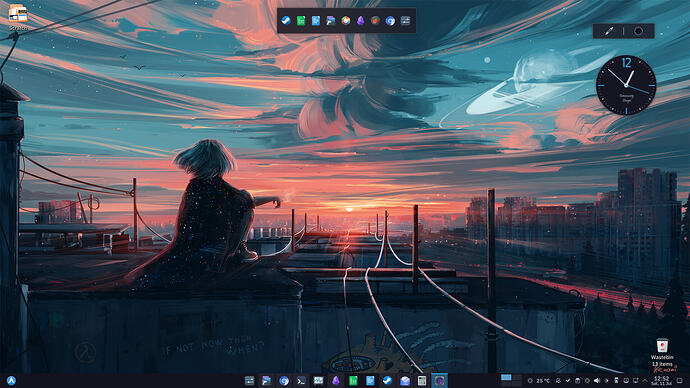690x388 pixels.
Task: Click the circle icon in top-right widget
Action: 638,31
